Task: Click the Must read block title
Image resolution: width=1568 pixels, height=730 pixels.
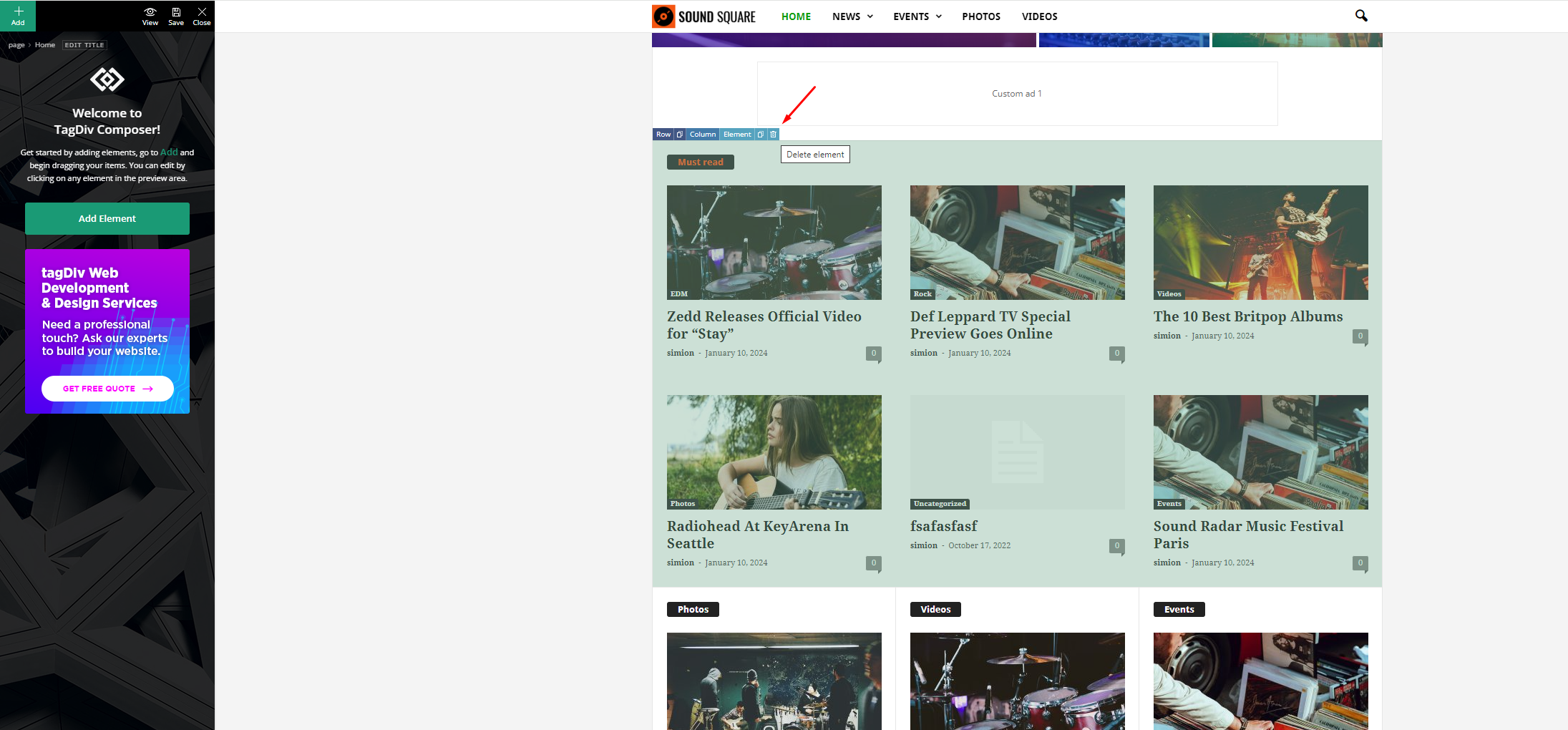Action: point(701,162)
